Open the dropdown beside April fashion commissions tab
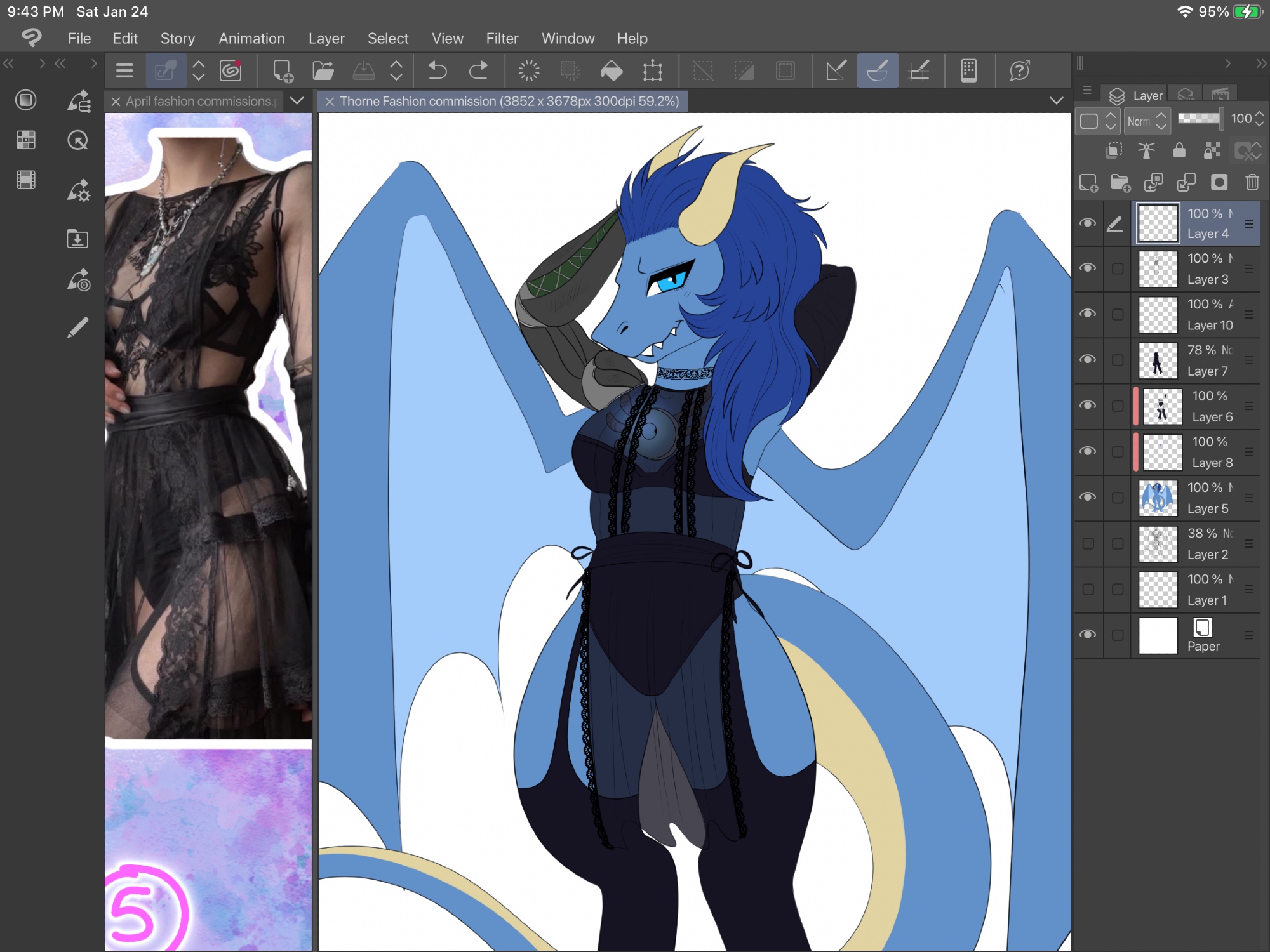The width and height of the screenshot is (1270, 952). pyautogui.click(x=297, y=101)
